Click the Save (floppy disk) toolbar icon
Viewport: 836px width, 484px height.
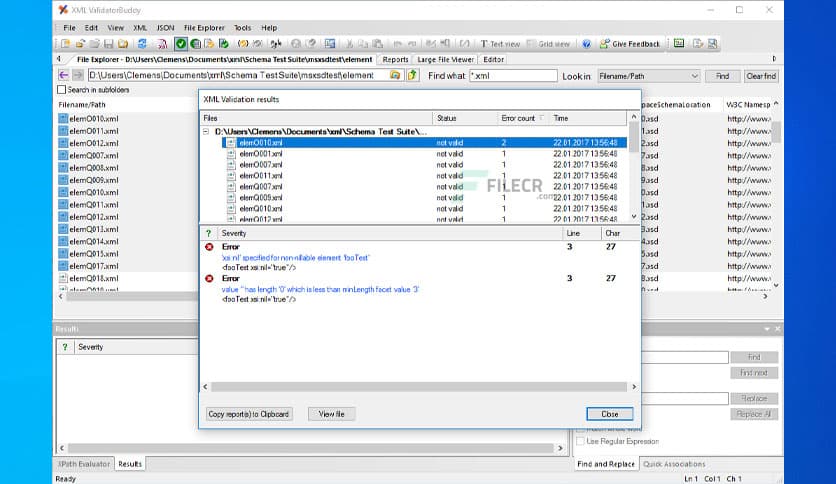[x=109, y=44]
